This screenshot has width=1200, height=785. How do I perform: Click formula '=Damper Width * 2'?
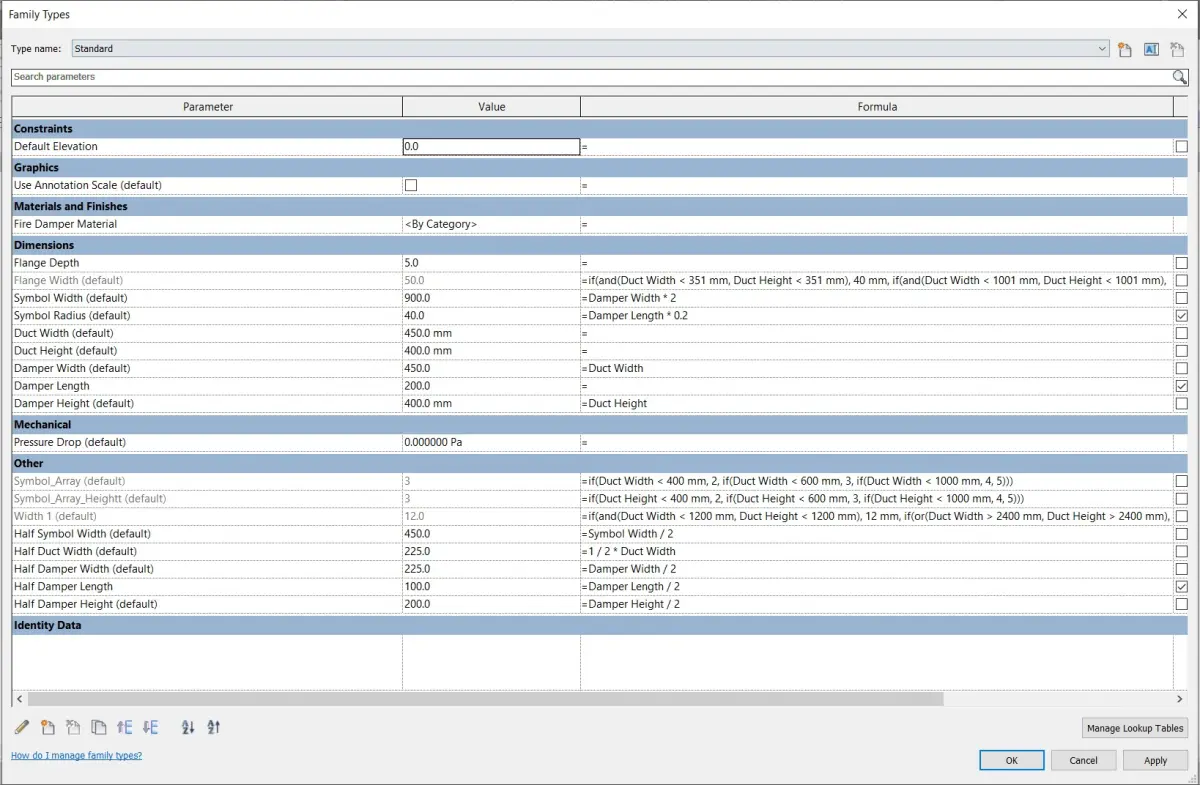(629, 298)
